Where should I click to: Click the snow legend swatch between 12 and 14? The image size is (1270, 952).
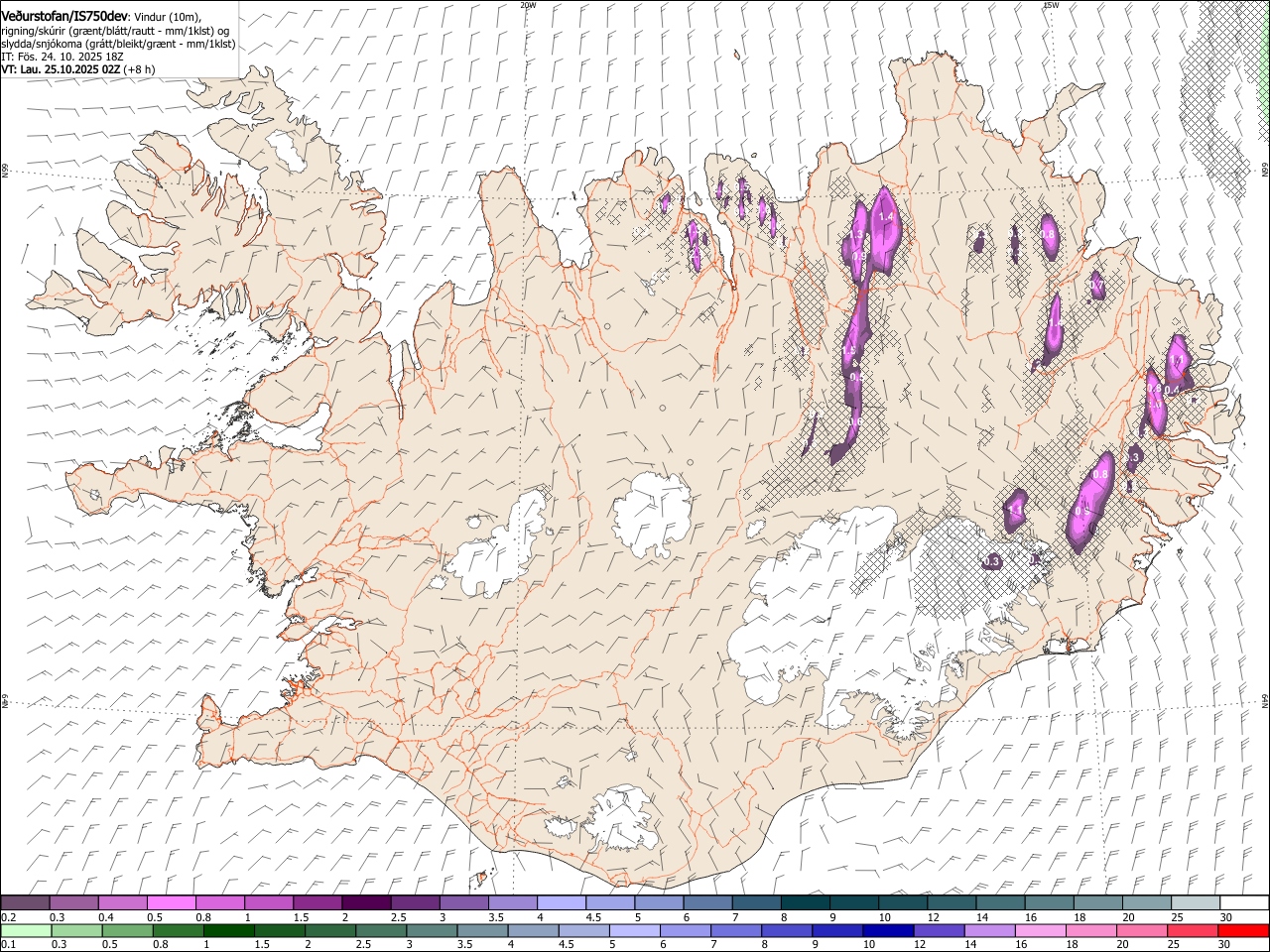(952, 902)
